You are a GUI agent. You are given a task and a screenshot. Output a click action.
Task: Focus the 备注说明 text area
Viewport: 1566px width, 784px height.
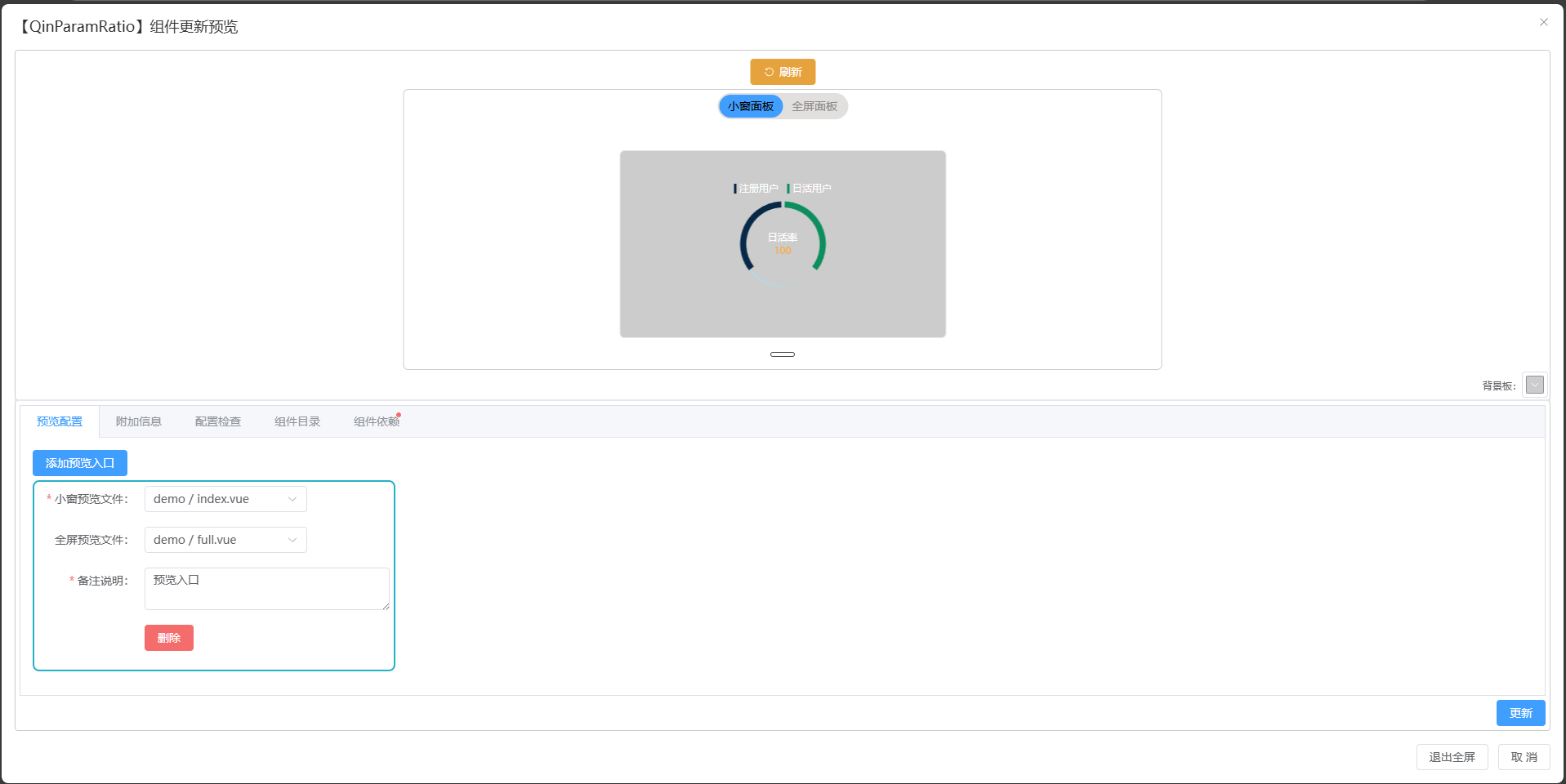[x=266, y=589]
